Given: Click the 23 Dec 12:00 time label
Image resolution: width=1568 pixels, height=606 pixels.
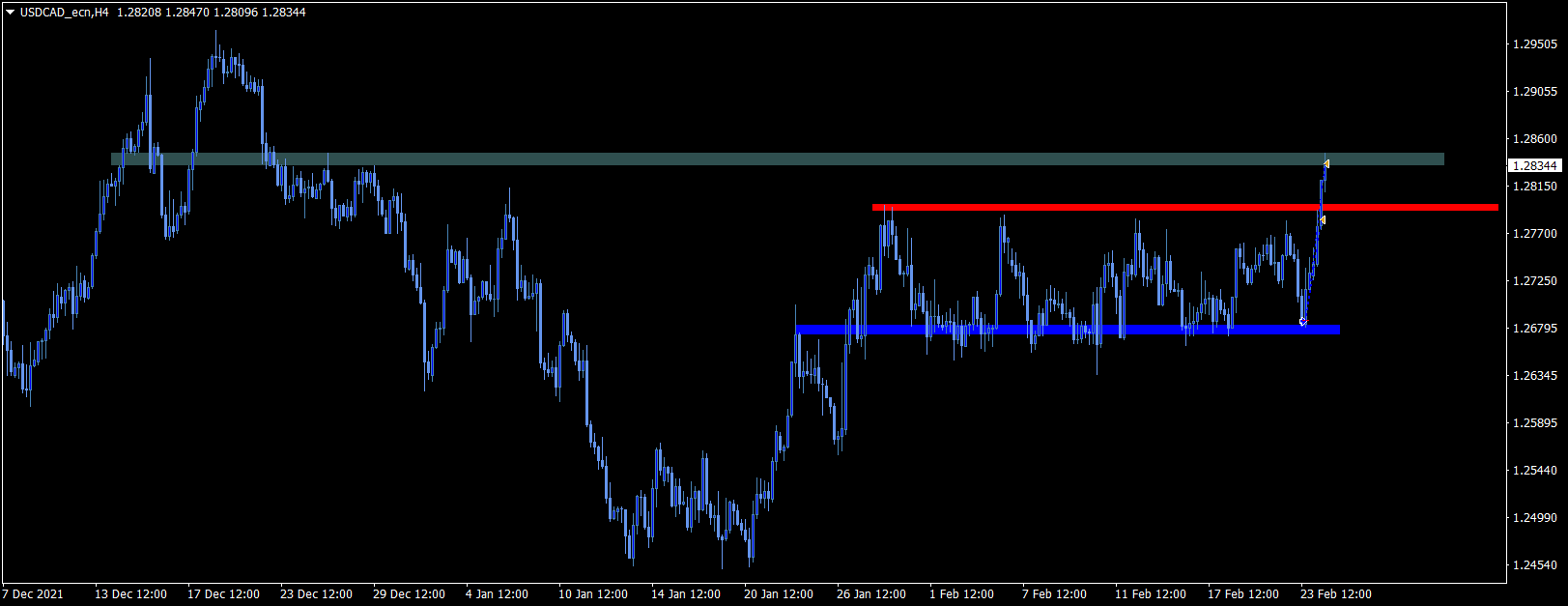Looking at the screenshot, I should 316,594.
